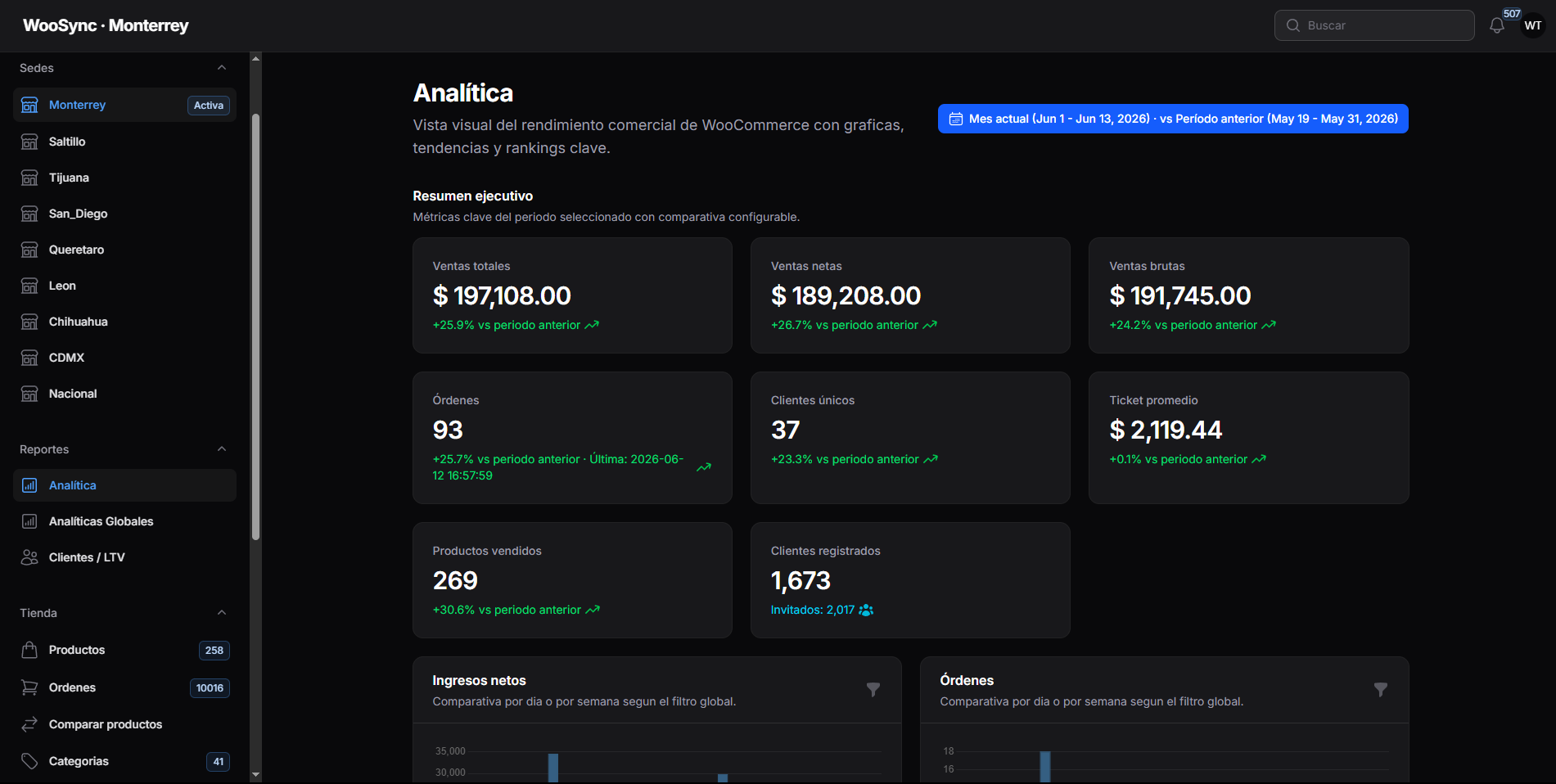Click the Analíticas Globales chart icon

coord(29,521)
